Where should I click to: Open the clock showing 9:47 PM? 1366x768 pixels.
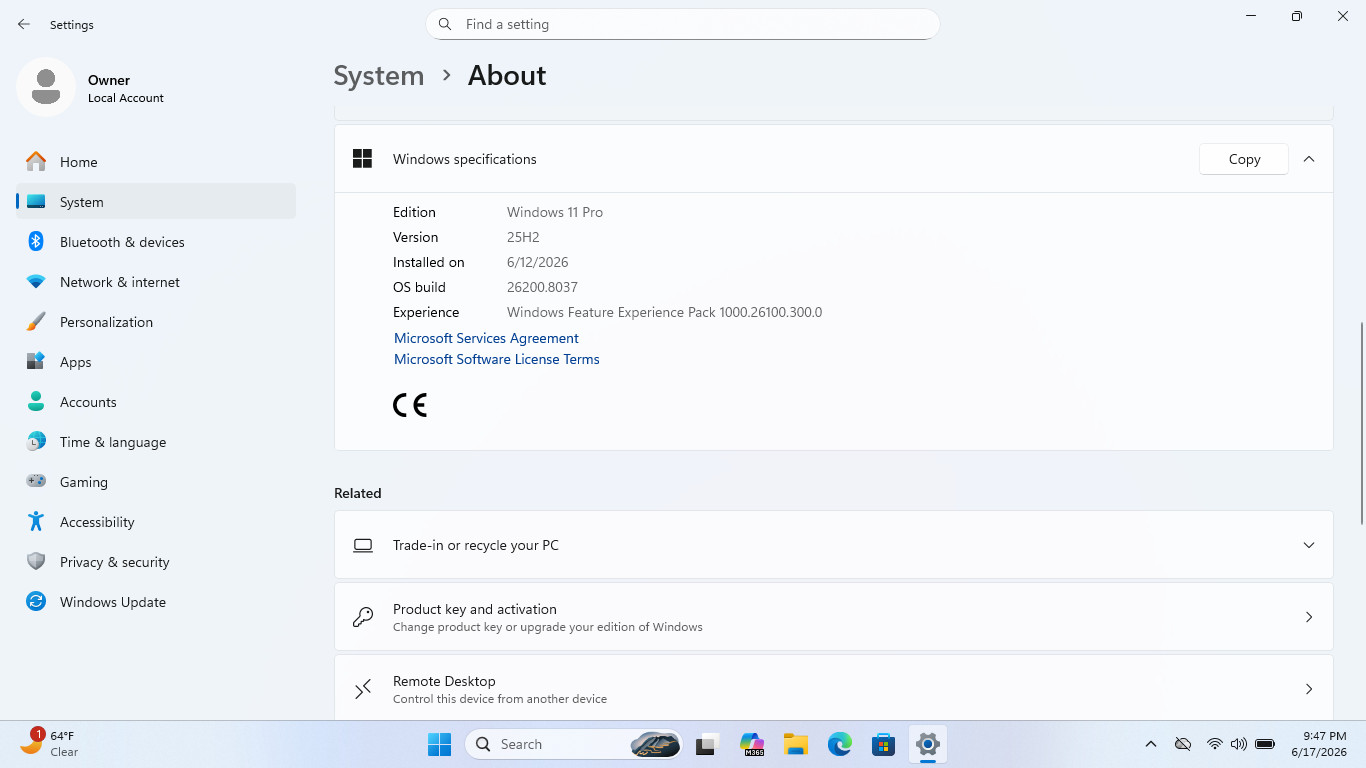(1318, 744)
